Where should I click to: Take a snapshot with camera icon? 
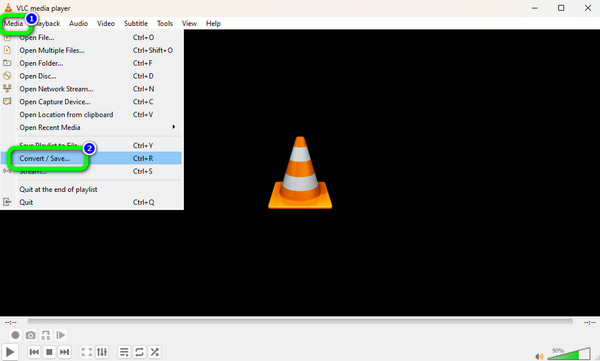coord(31,335)
